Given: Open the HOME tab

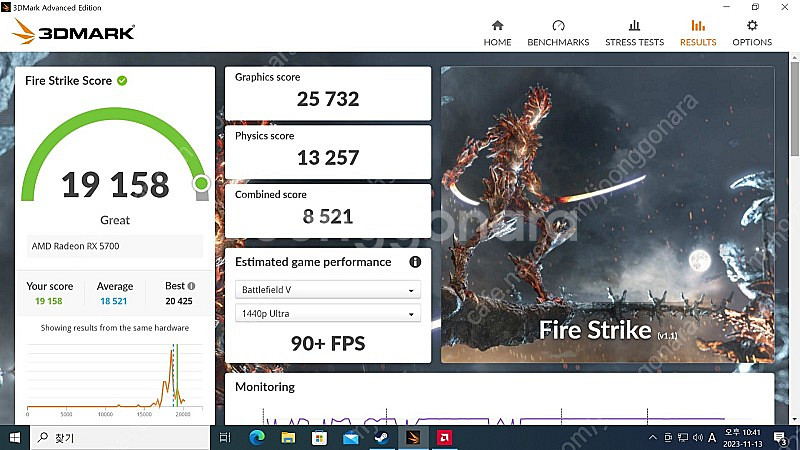Looking at the screenshot, I should point(497,33).
